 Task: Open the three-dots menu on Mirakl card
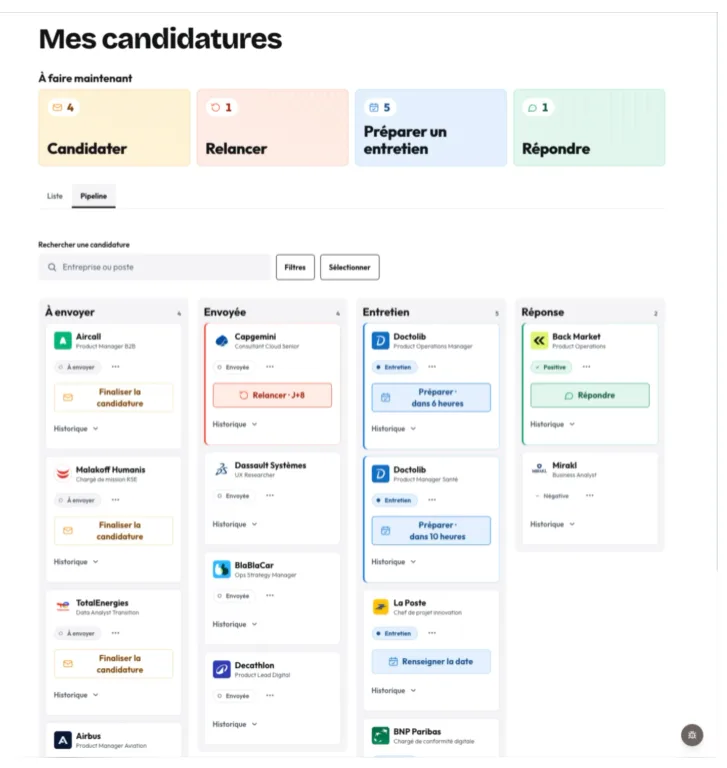click(x=589, y=496)
